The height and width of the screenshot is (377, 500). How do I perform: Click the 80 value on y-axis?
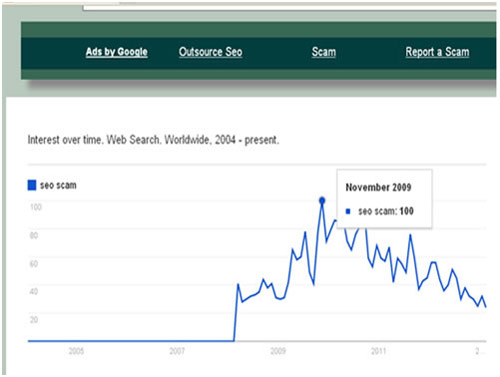click(34, 235)
